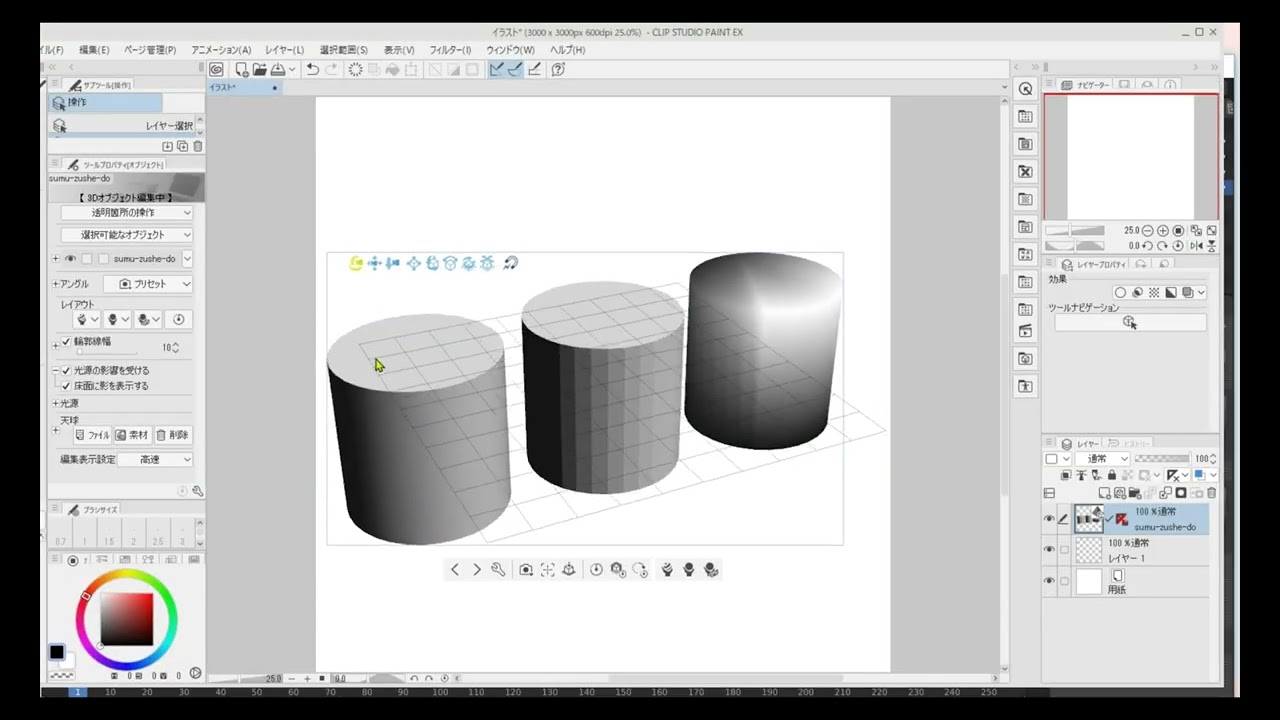Open dropdown beside sumu-zushe-do object name
The height and width of the screenshot is (720, 1280).
coord(187,258)
